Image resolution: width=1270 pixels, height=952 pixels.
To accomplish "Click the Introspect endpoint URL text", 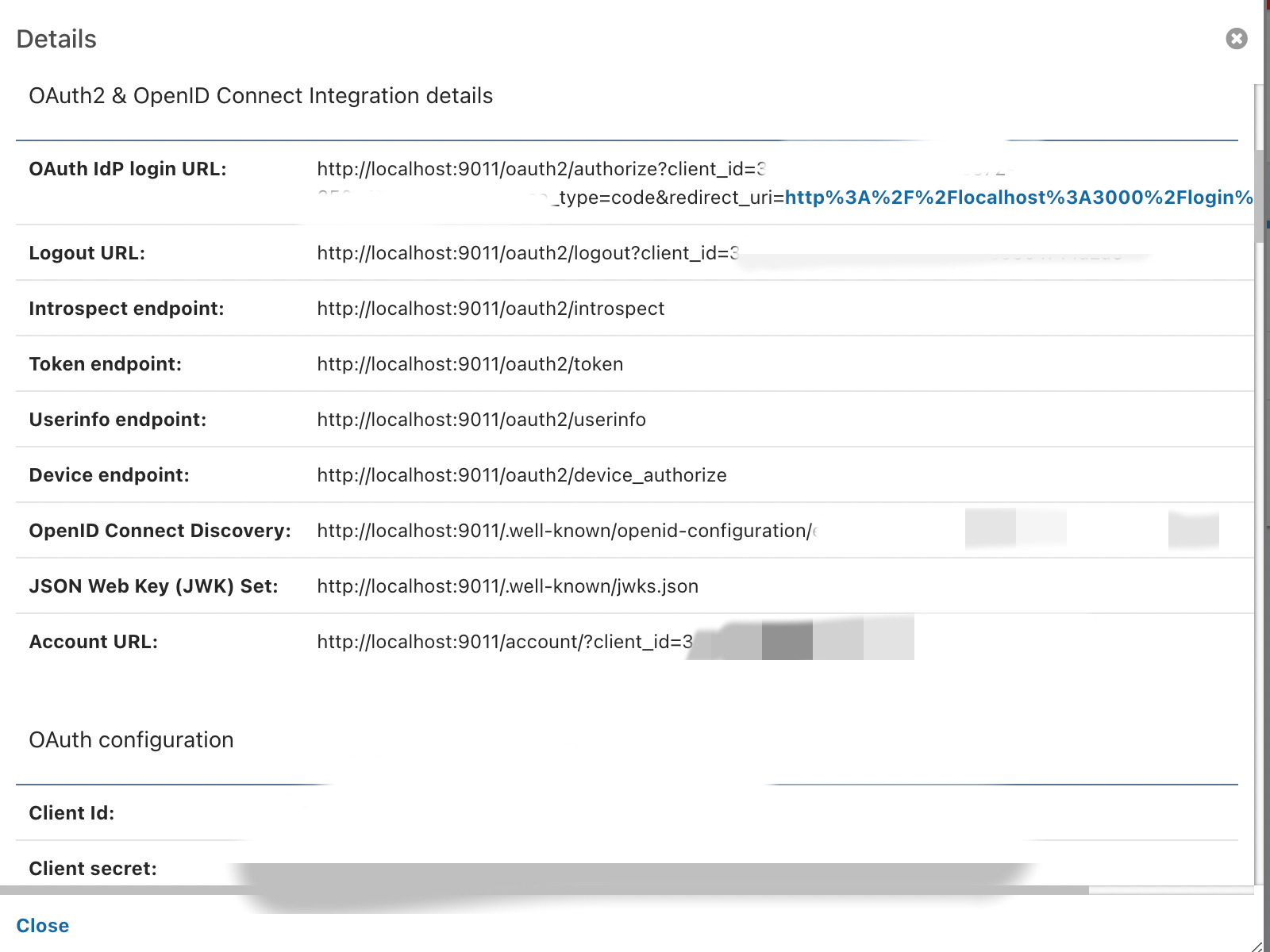I will [x=491, y=309].
